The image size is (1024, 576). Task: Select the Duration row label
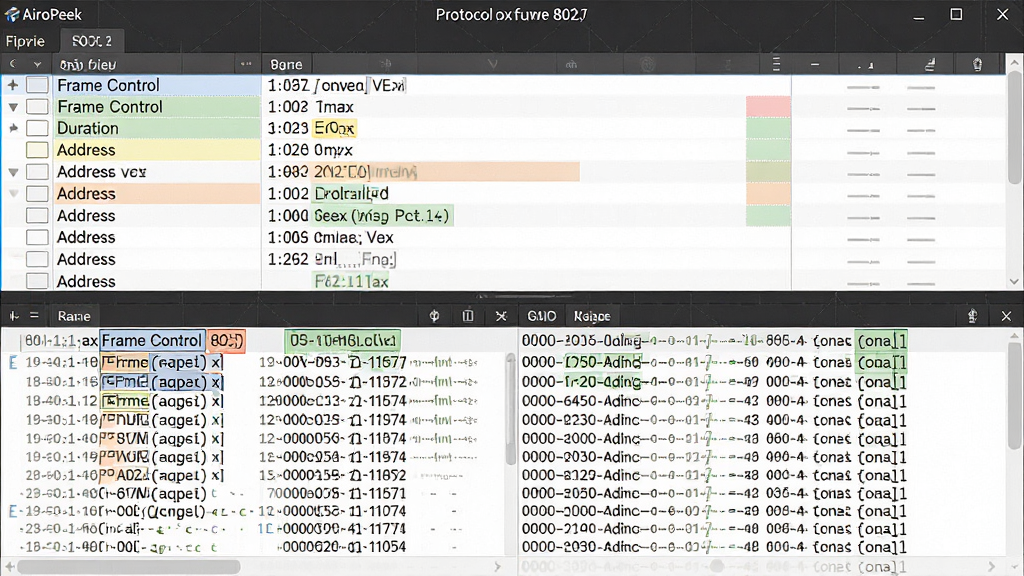tap(88, 128)
